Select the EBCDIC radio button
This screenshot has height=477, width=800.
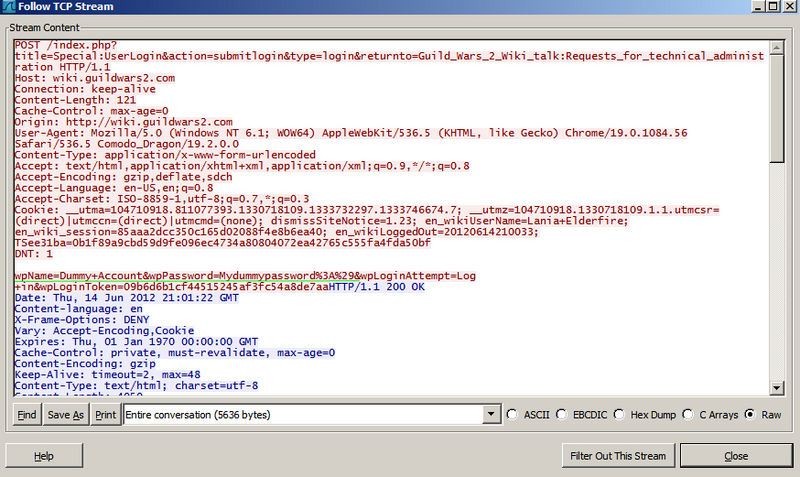pos(561,415)
